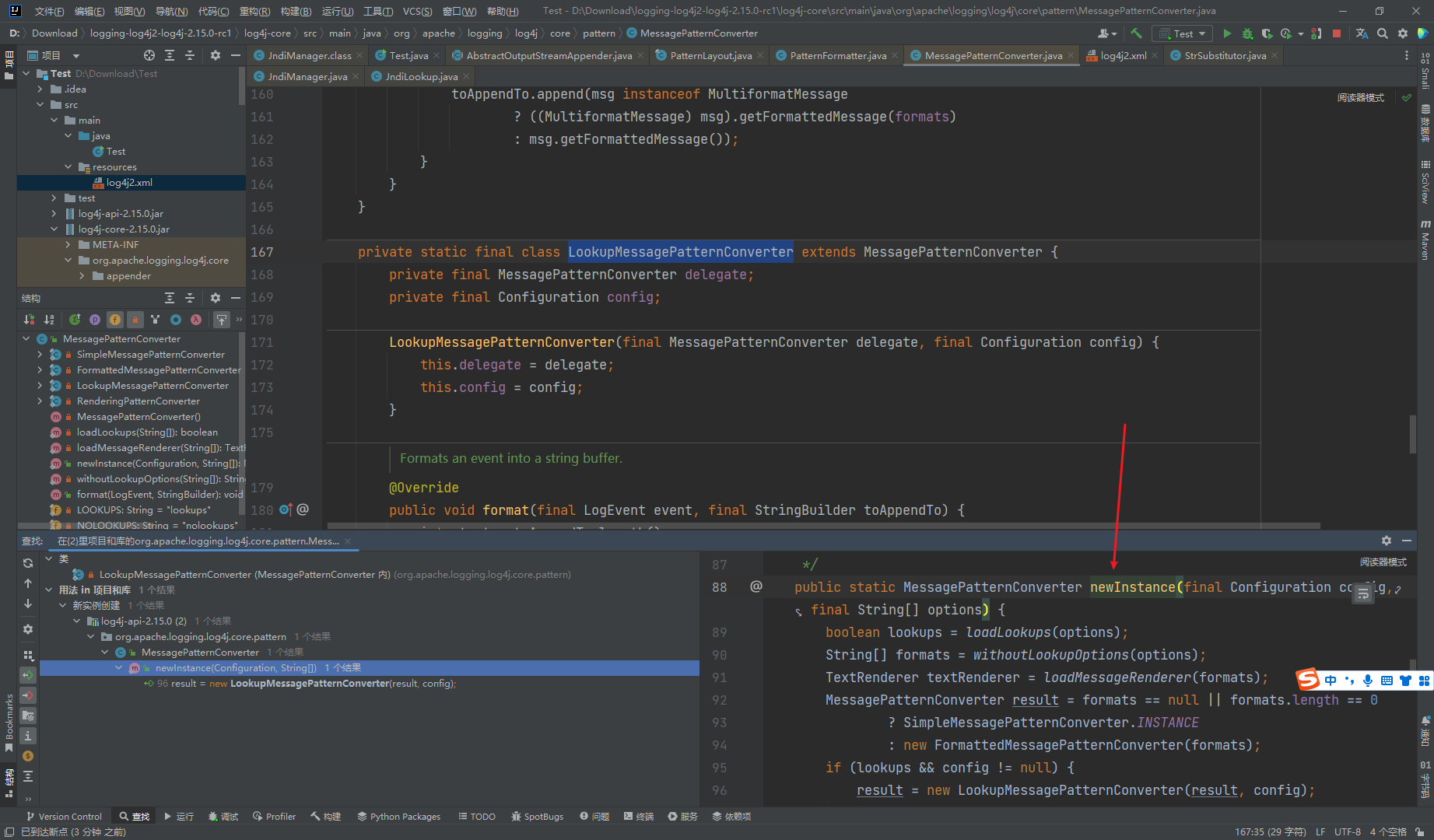Expand log4j-api-2.15.0.jar node
This screenshot has width=1434, height=840.
[x=54, y=213]
